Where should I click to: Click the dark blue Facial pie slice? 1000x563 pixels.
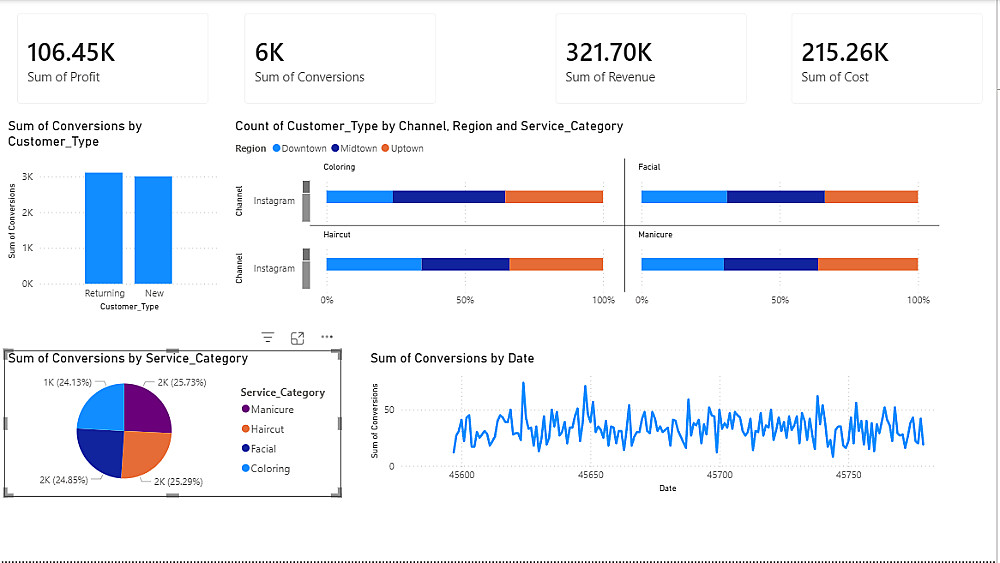tap(101, 453)
